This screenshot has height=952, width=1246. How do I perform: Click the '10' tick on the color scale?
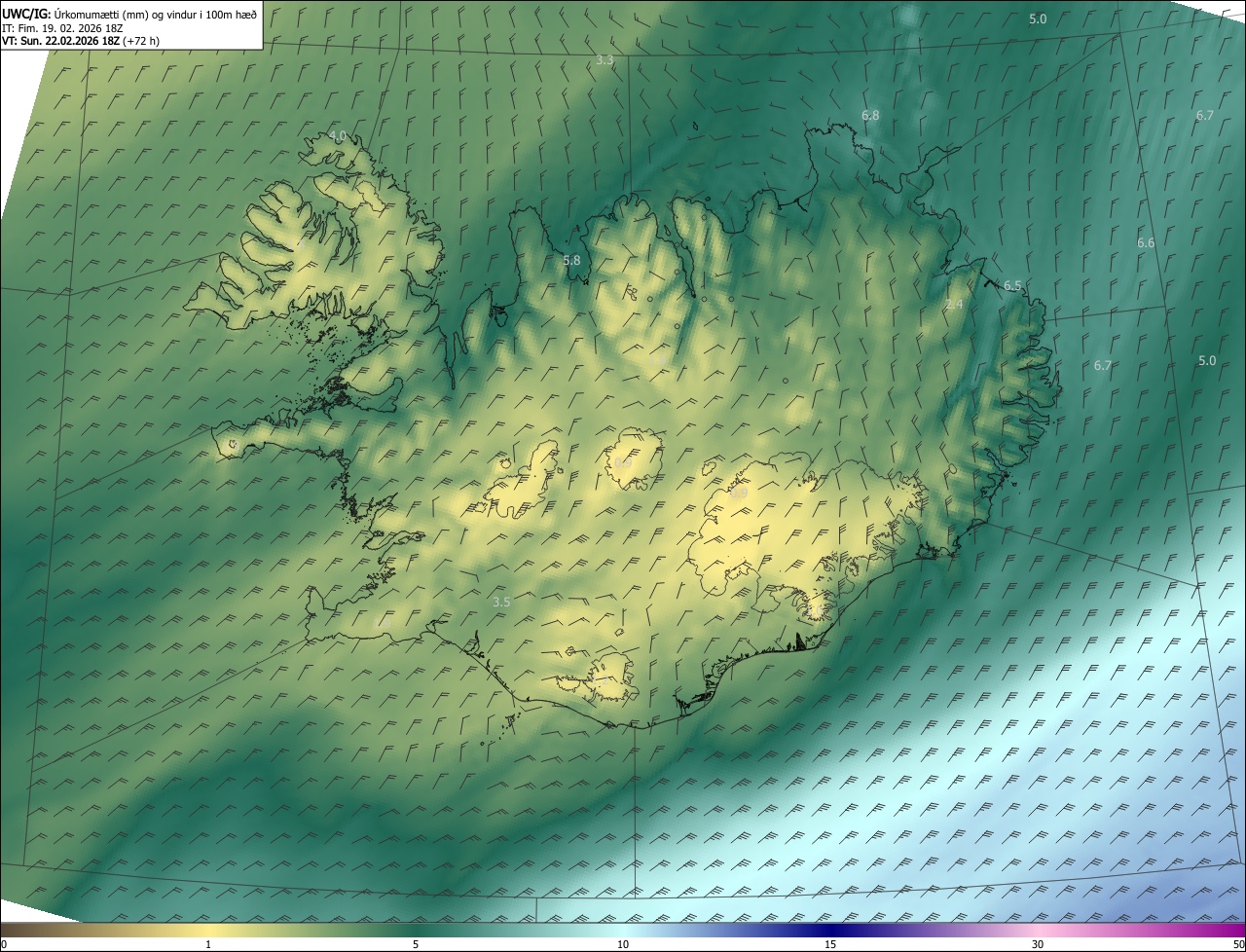623,945
